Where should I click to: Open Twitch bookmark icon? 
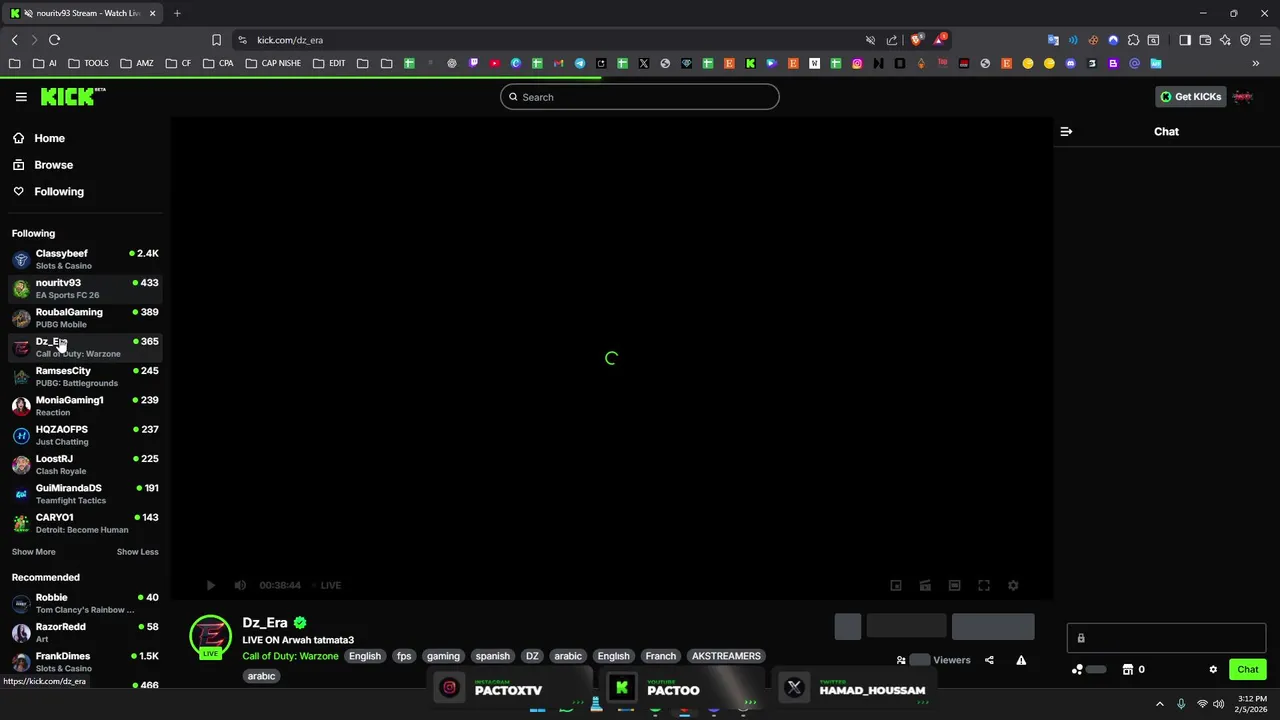(x=473, y=63)
